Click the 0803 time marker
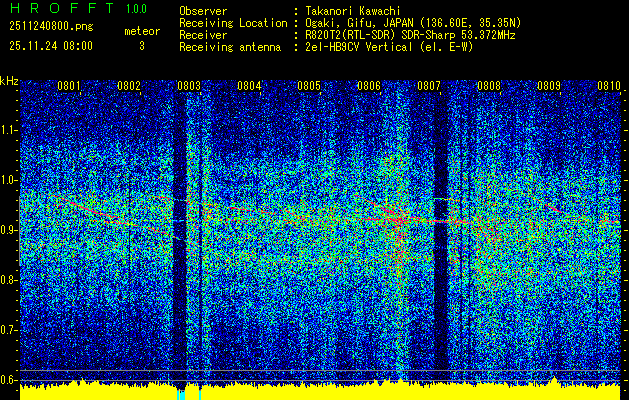The image size is (629, 400). [x=189, y=86]
